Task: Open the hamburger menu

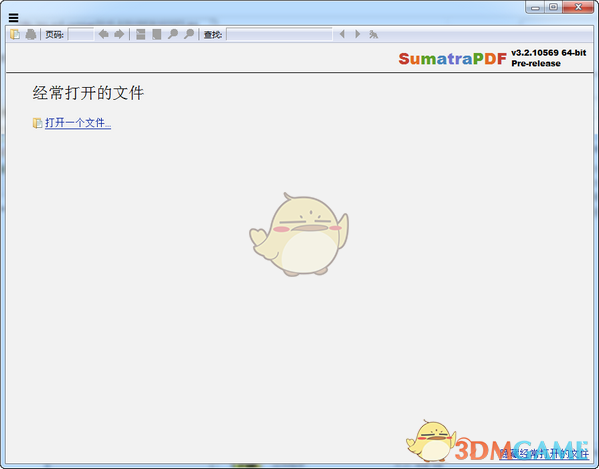Action: click(13, 18)
